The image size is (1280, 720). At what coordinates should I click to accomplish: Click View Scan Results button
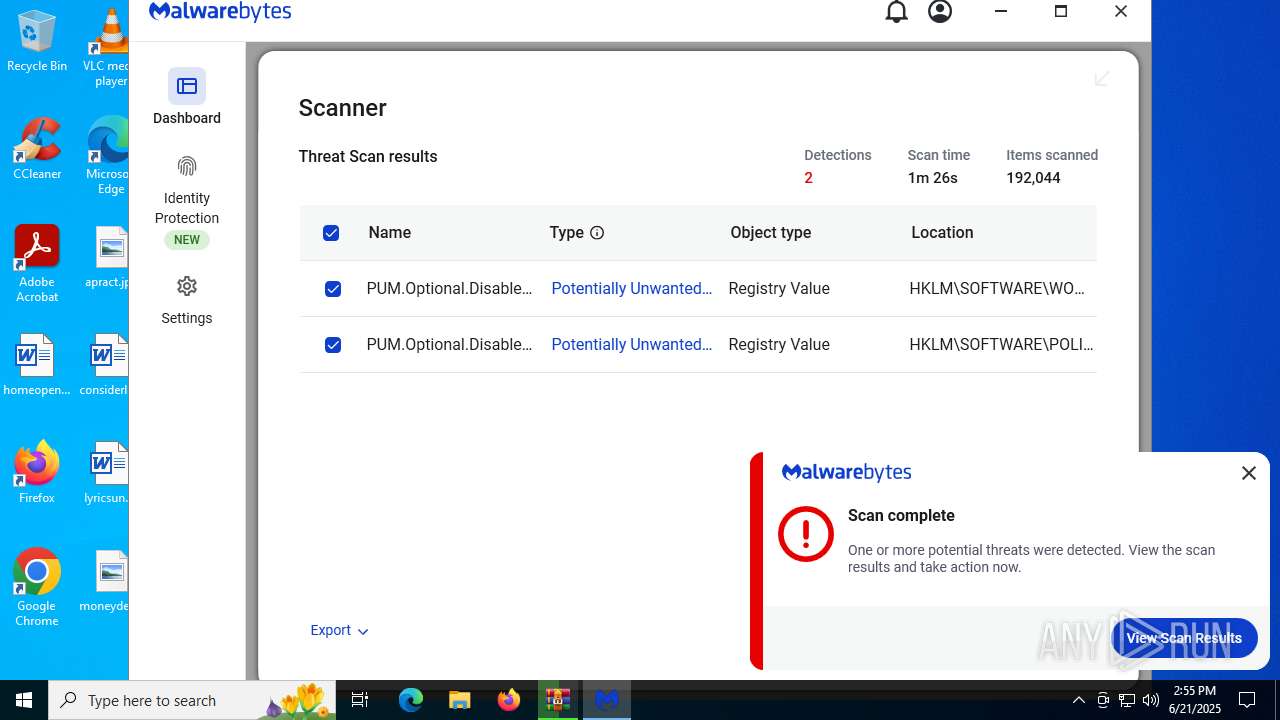click(1184, 638)
